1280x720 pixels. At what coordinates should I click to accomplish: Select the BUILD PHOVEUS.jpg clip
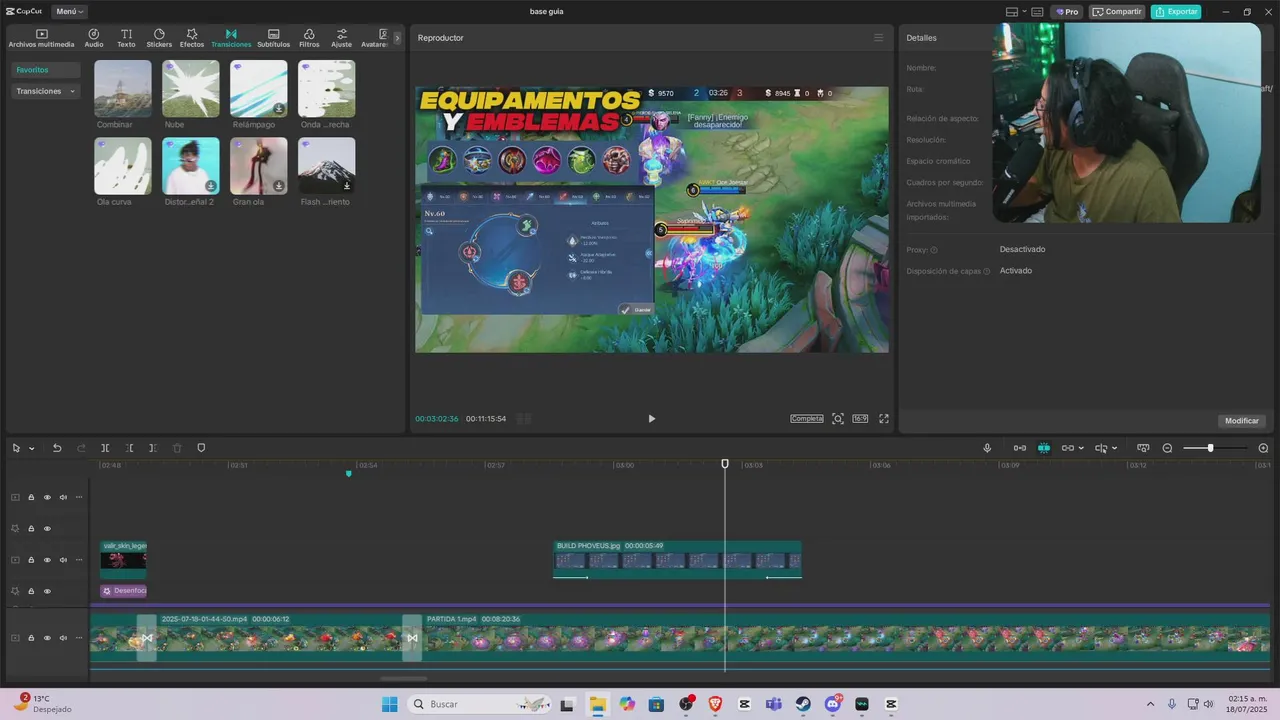[678, 560]
